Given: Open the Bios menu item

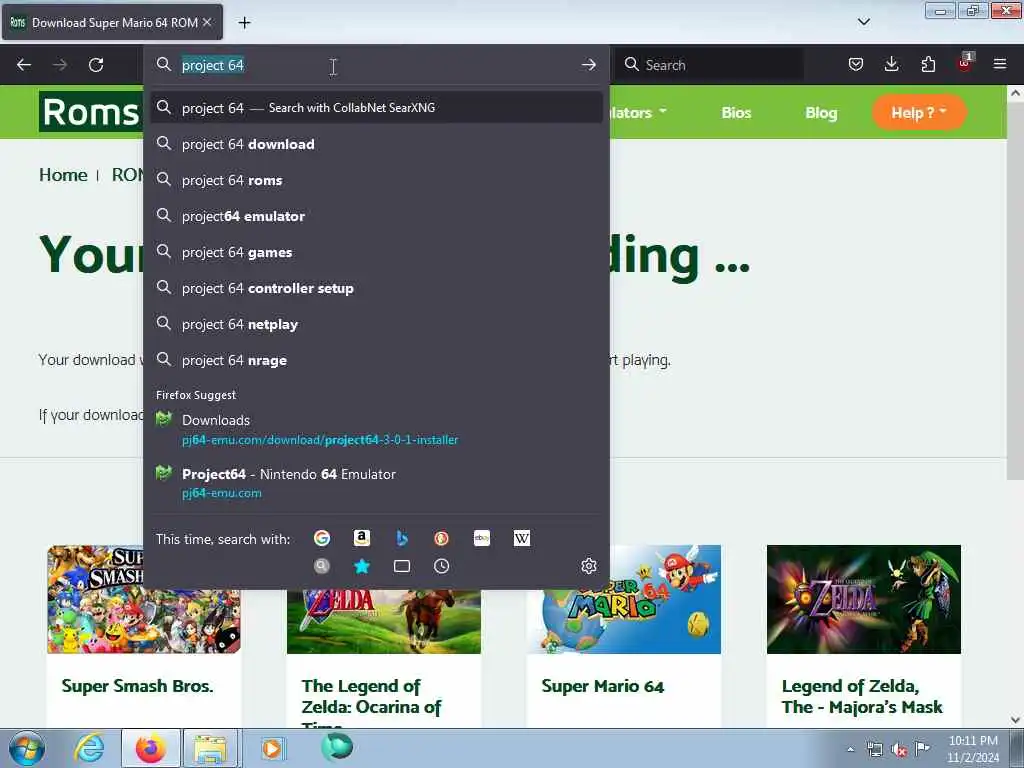Looking at the screenshot, I should (x=736, y=112).
